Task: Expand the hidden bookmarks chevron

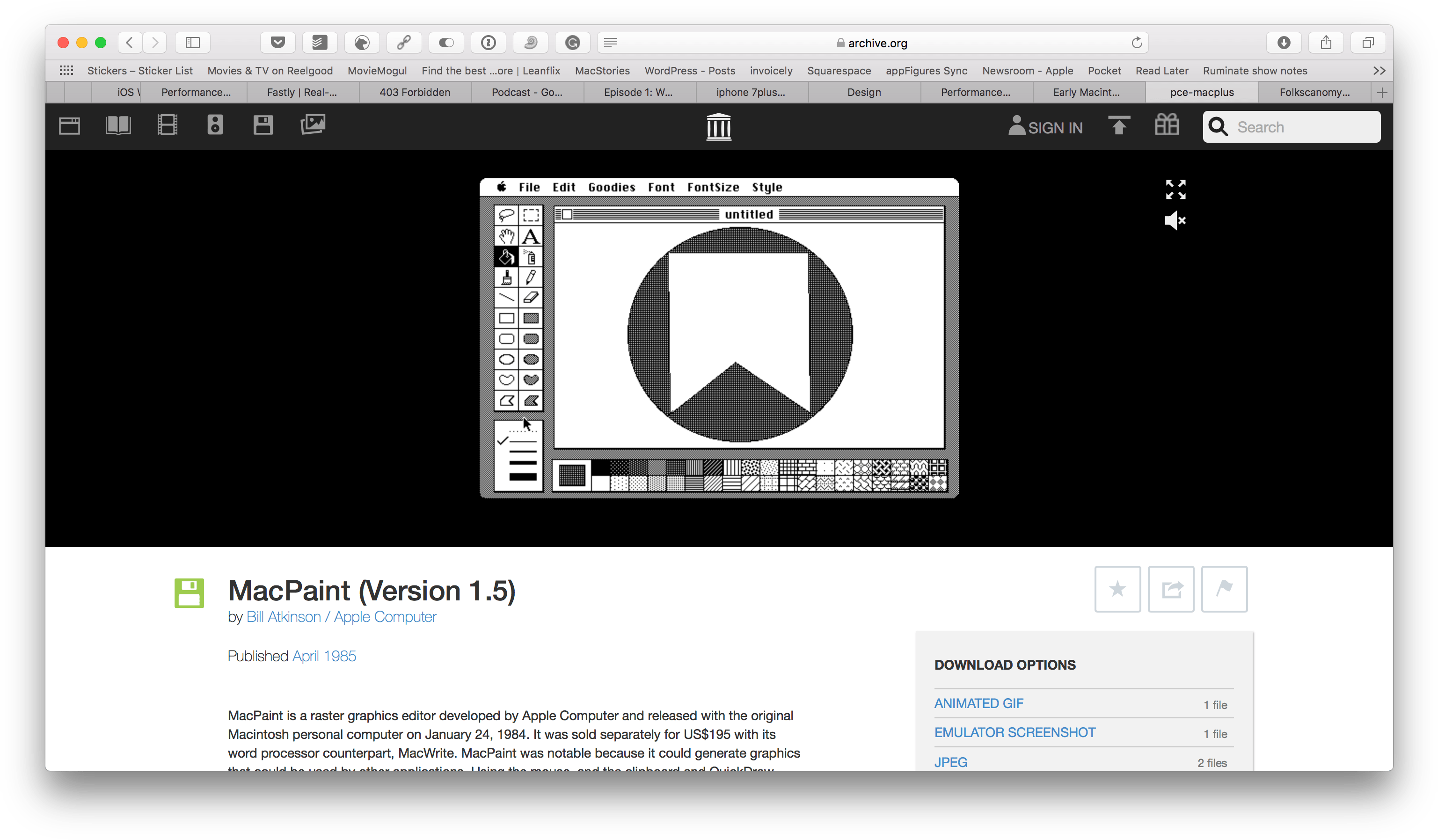Action: point(1380,70)
